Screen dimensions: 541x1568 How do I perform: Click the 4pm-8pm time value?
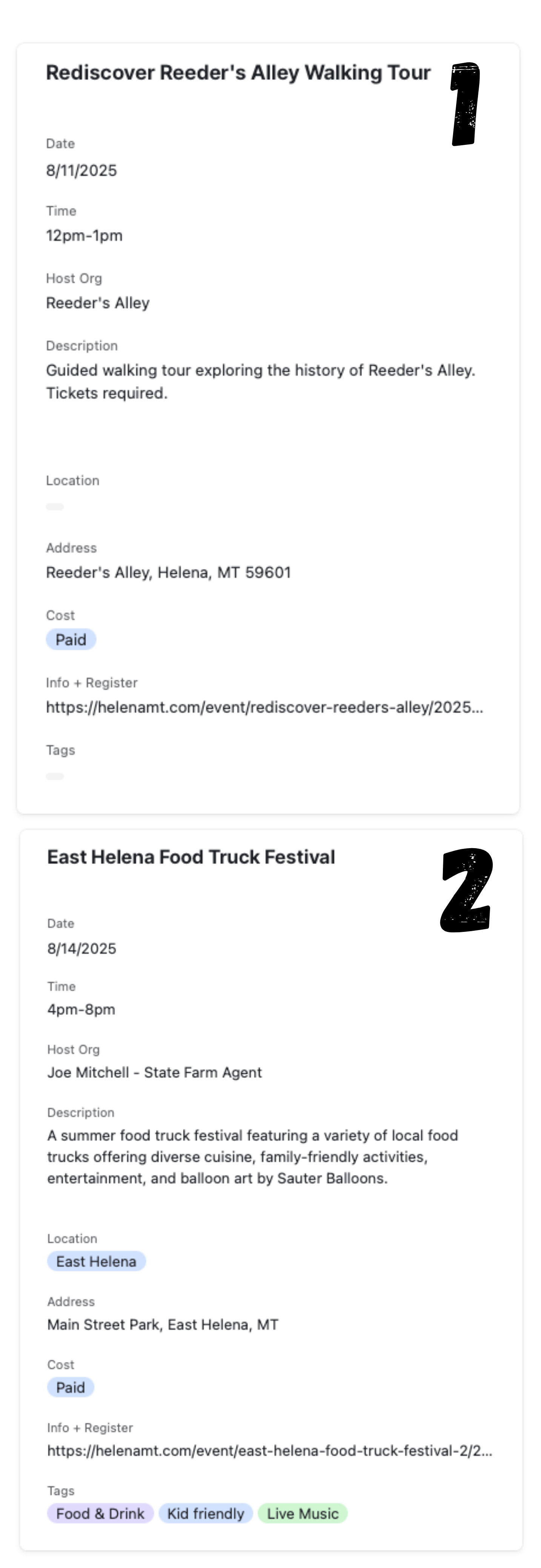click(x=81, y=1009)
